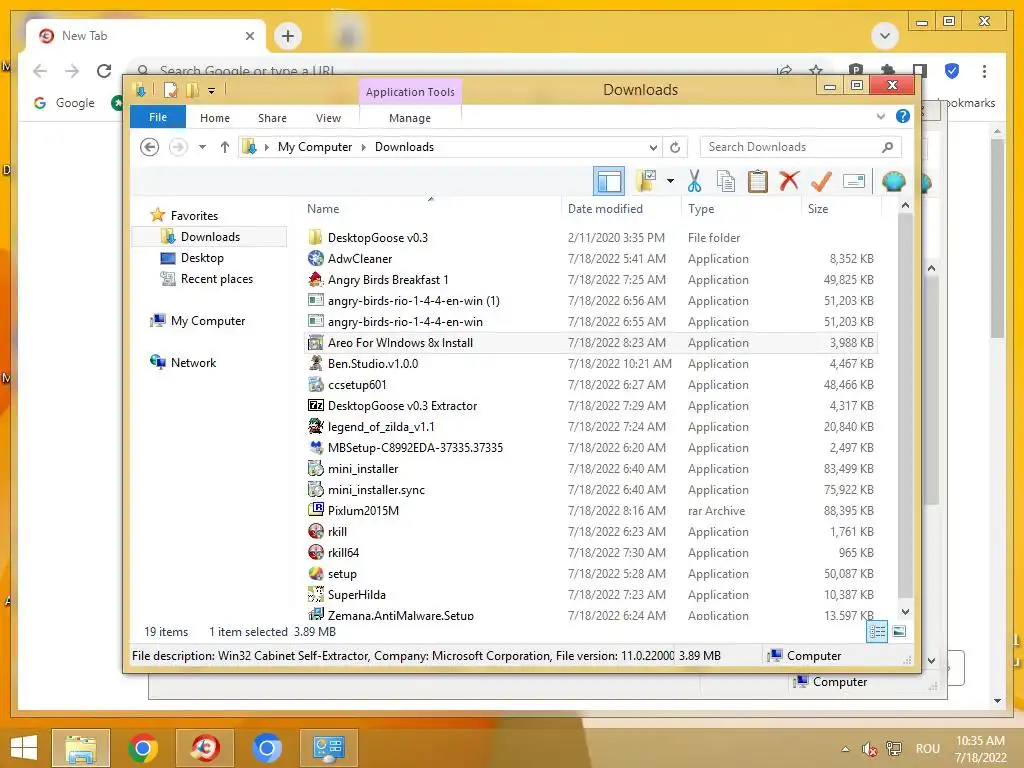The image size is (1024, 768).
Task: Click the blue Help question mark
Action: (x=903, y=116)
